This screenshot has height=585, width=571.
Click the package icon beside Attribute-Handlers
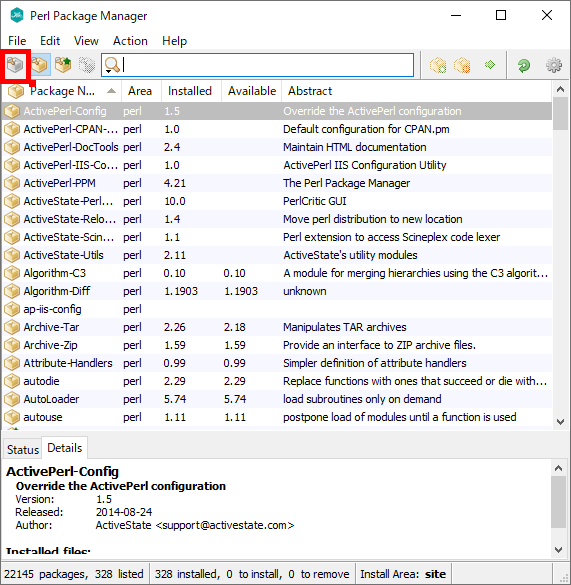point(12,363)
